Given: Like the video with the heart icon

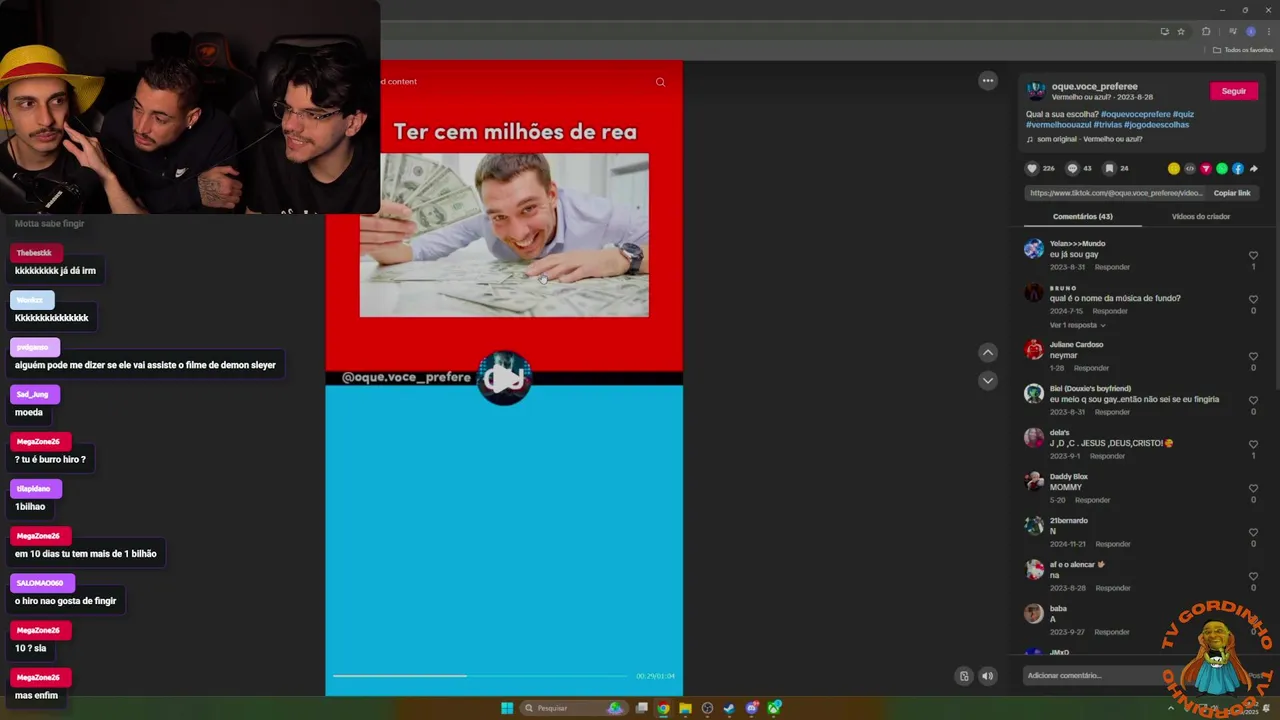Looking at the screenshot, I should [1032, 168].
